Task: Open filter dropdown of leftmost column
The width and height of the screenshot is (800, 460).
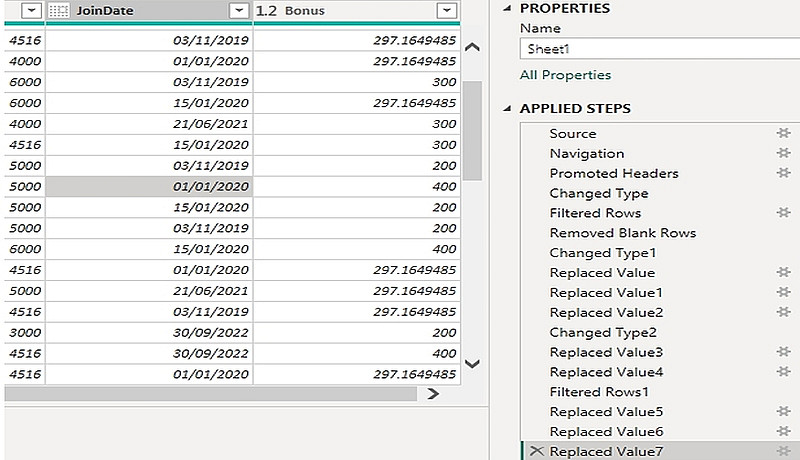Action: click(x=30, y=10)
